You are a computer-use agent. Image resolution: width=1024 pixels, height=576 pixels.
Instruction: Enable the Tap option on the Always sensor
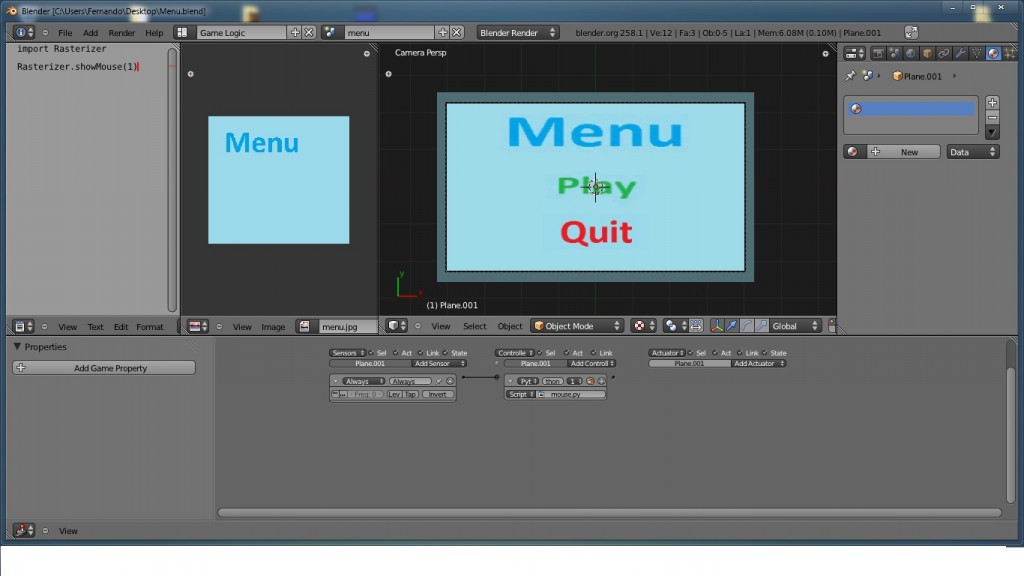pos(411,394)
